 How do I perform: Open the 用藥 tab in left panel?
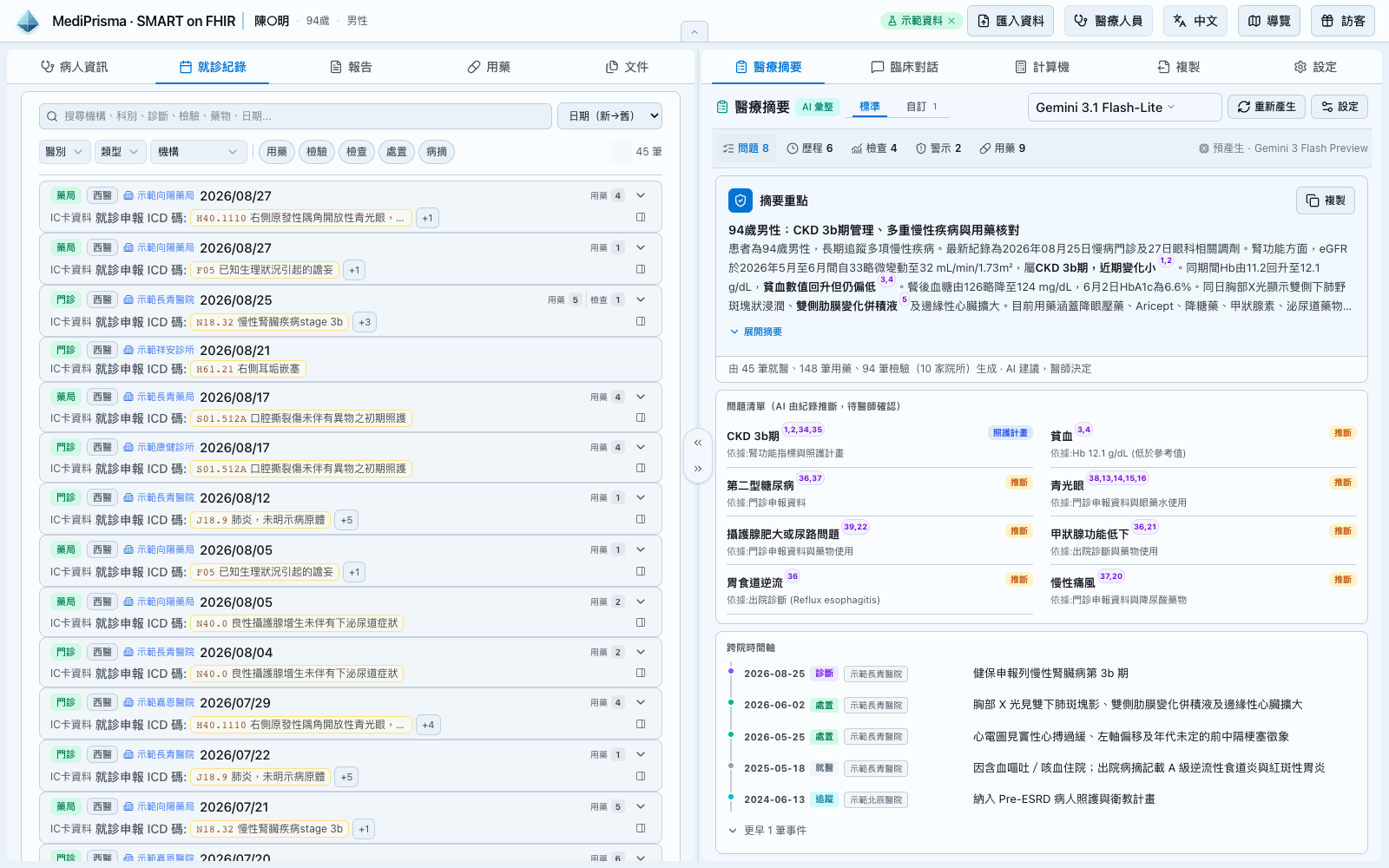(x=489, y=67)
